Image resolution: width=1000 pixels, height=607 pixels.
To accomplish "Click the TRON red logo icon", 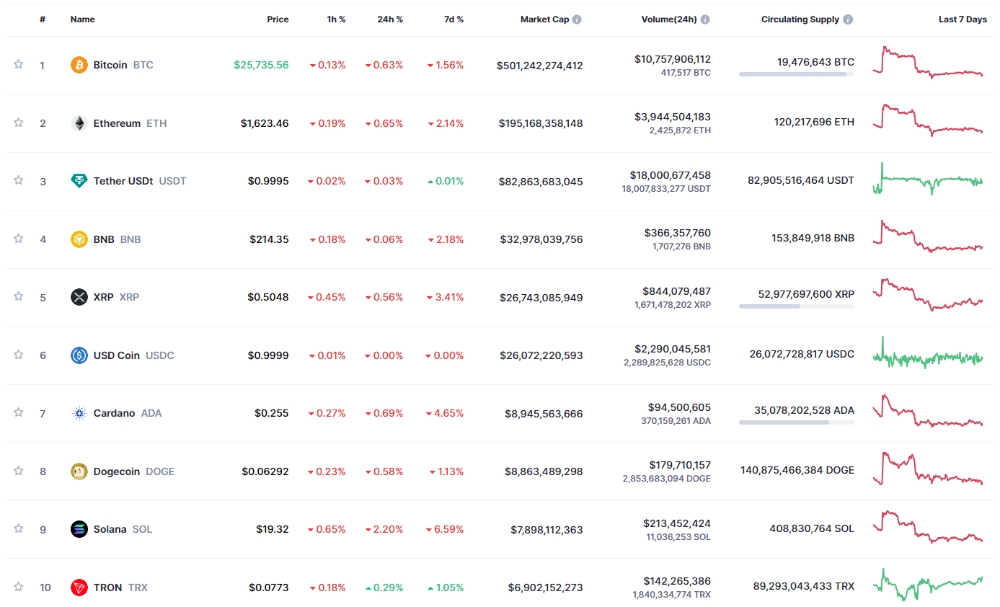I will [79, 587].
